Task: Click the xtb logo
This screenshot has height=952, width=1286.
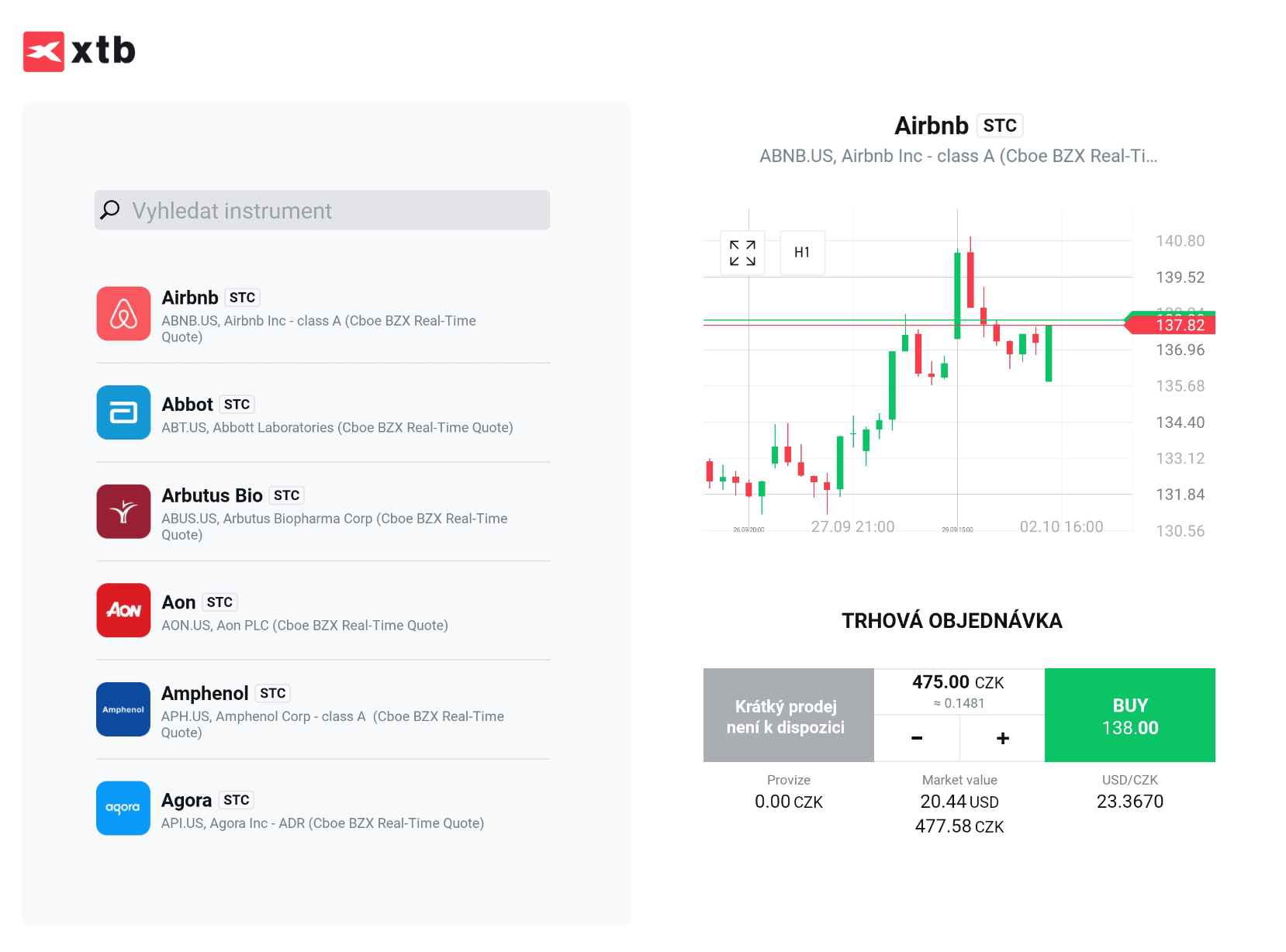Action: 79,51
